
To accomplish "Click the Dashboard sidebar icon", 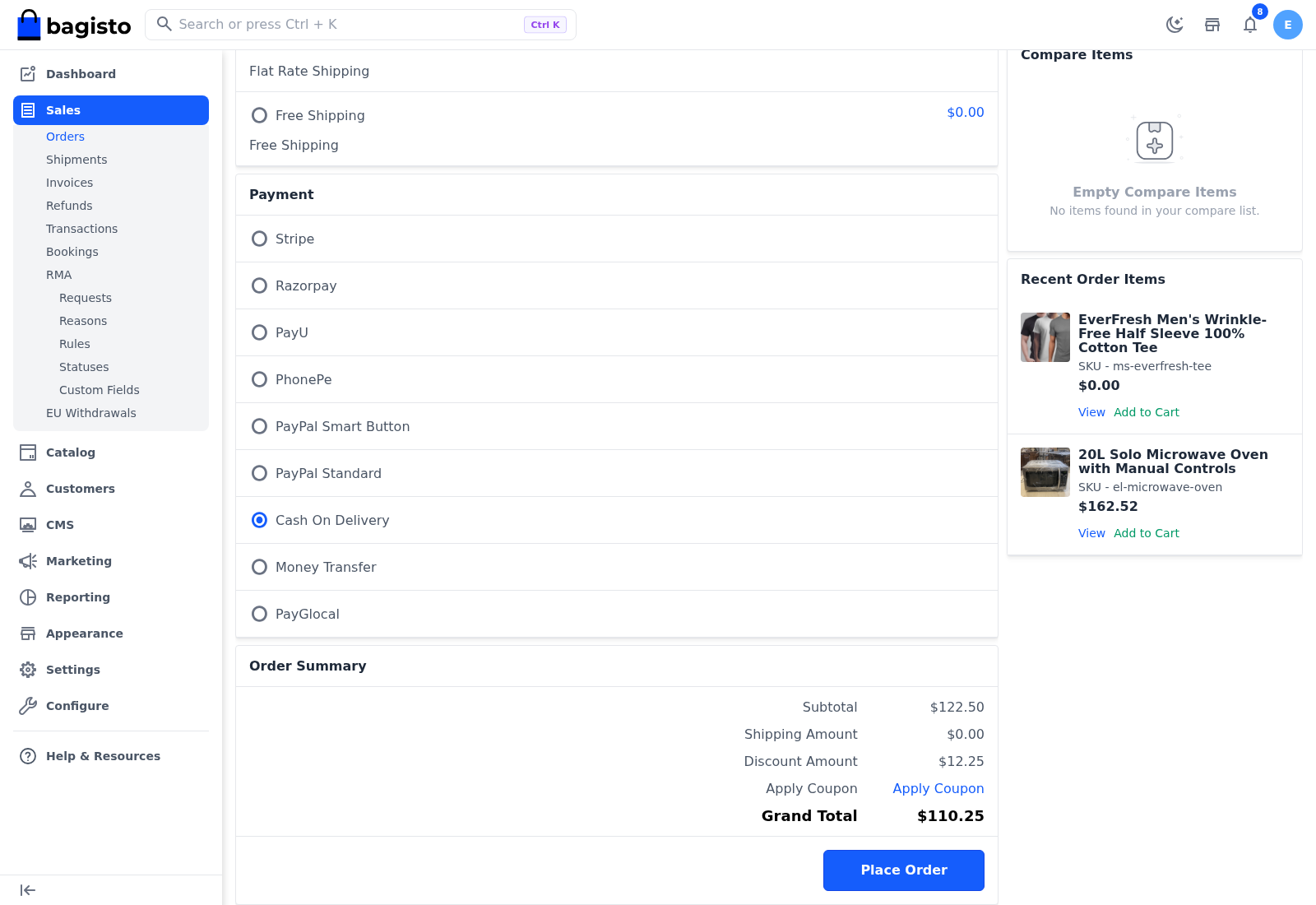I will click(28, 74).
